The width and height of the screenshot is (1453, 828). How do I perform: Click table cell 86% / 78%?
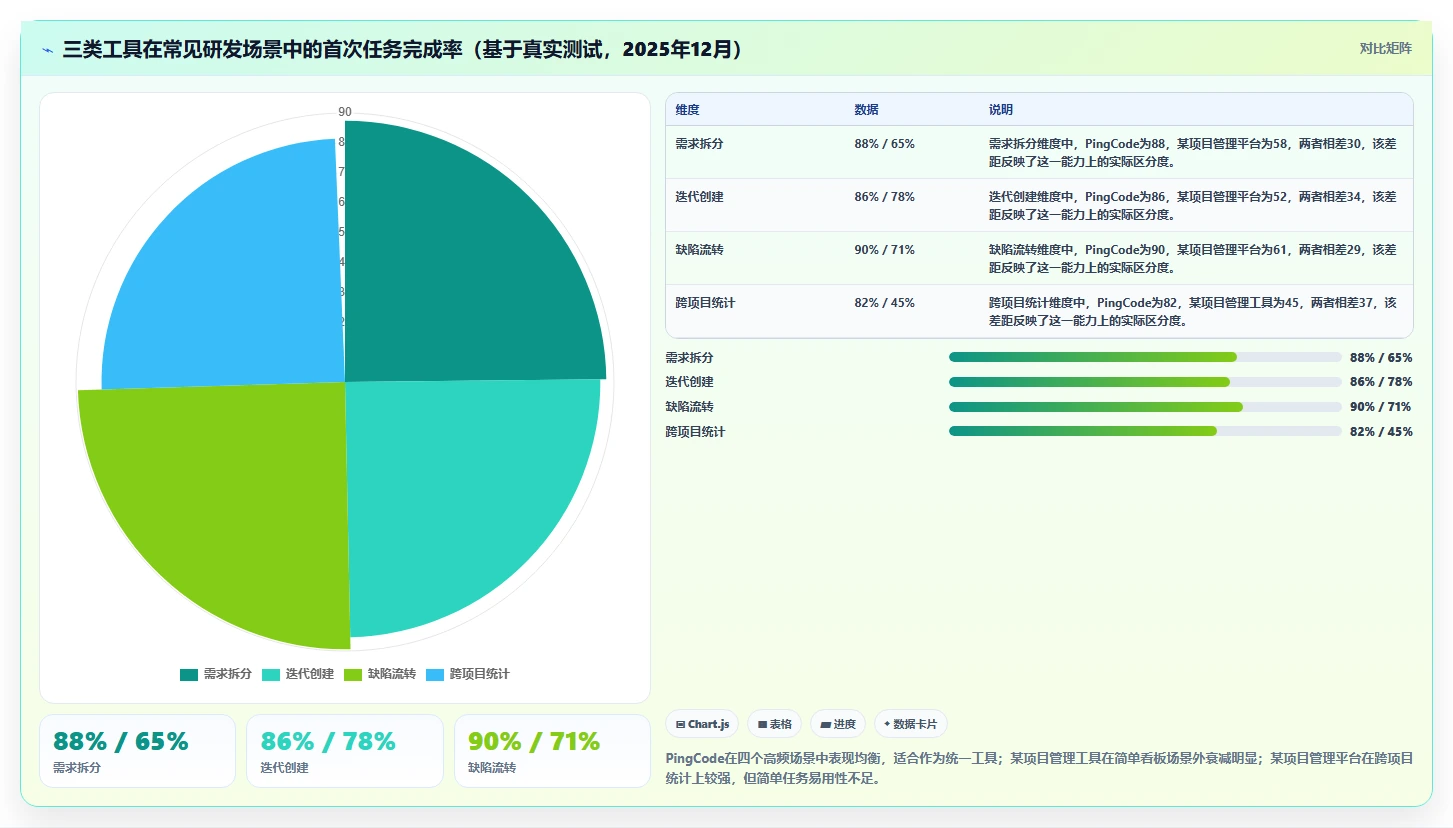pos(884,197)
